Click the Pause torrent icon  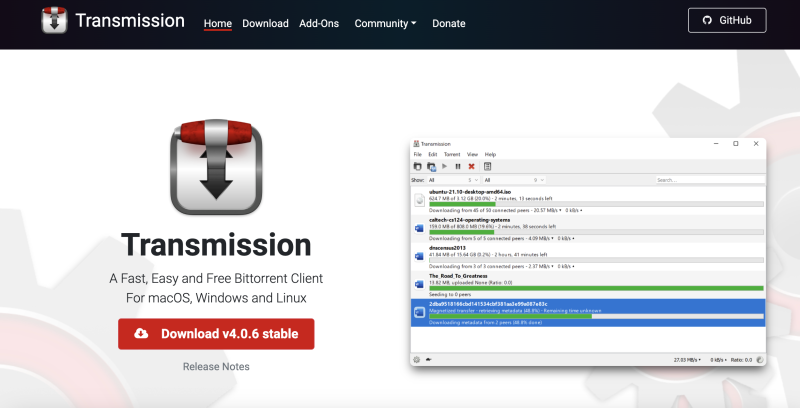click(x=458, y=166)
